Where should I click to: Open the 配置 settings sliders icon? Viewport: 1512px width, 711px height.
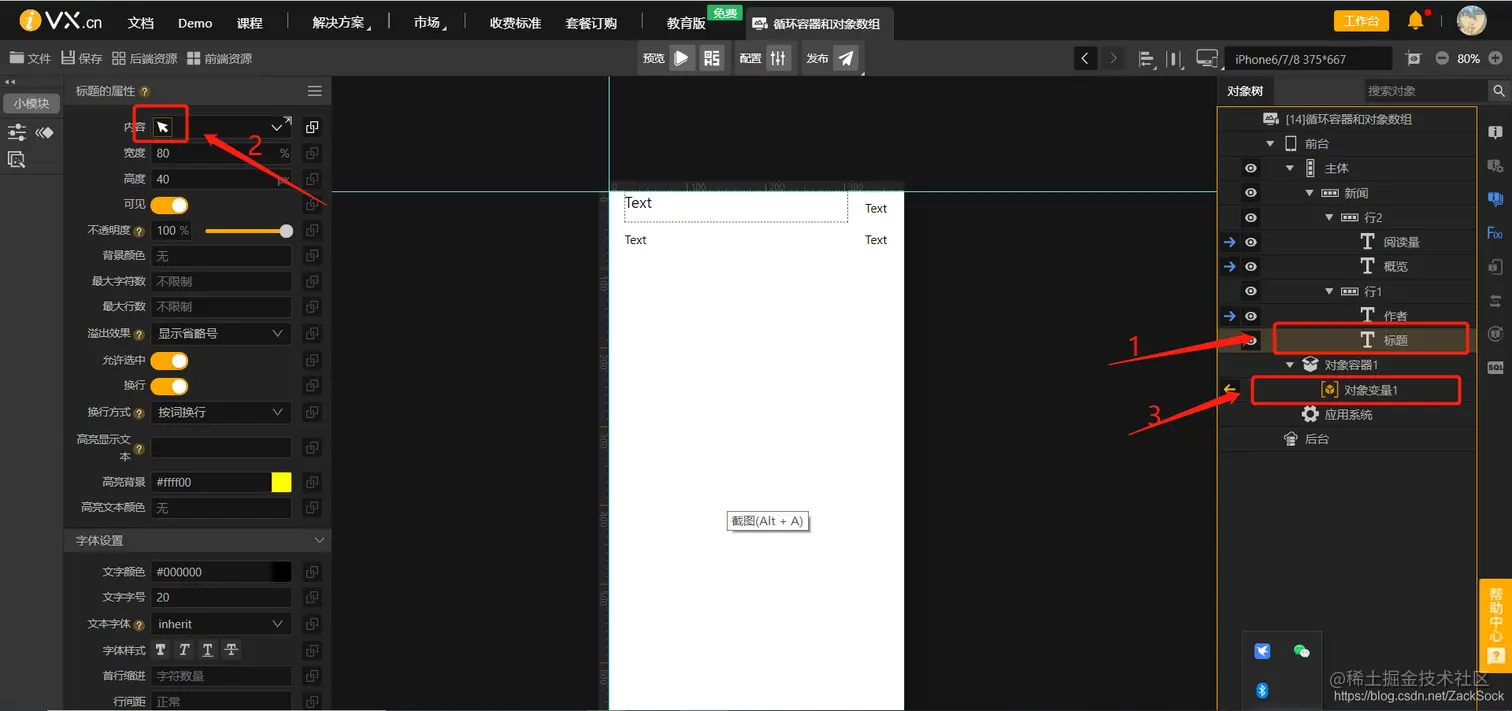(780, 58)
